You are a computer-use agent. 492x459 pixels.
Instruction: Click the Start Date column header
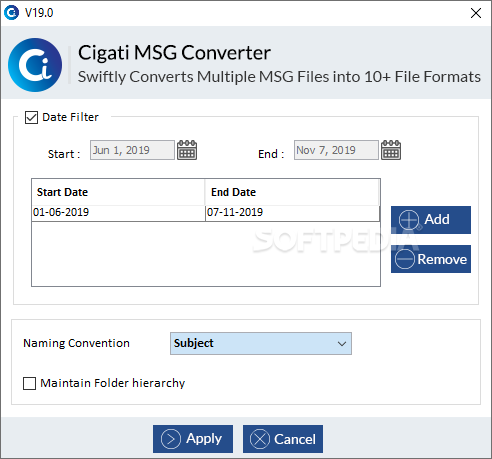point(118,192)
